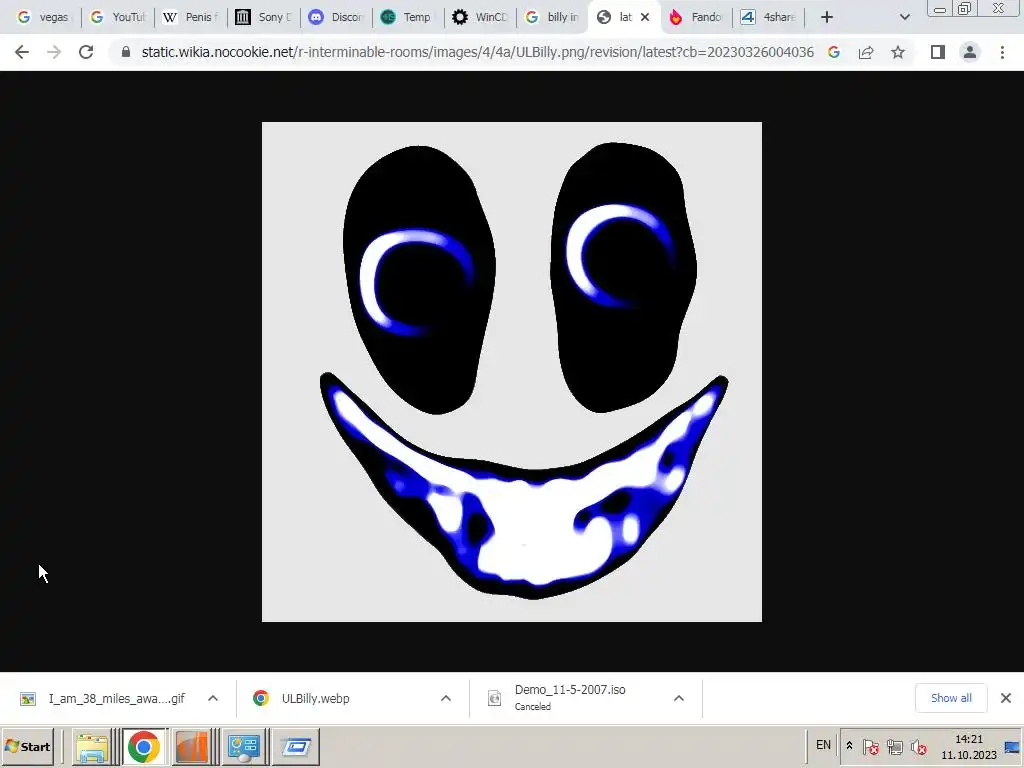1024x768 pixels.
Task: Click the ULBilly smiley face image
Action: [511, 372]
